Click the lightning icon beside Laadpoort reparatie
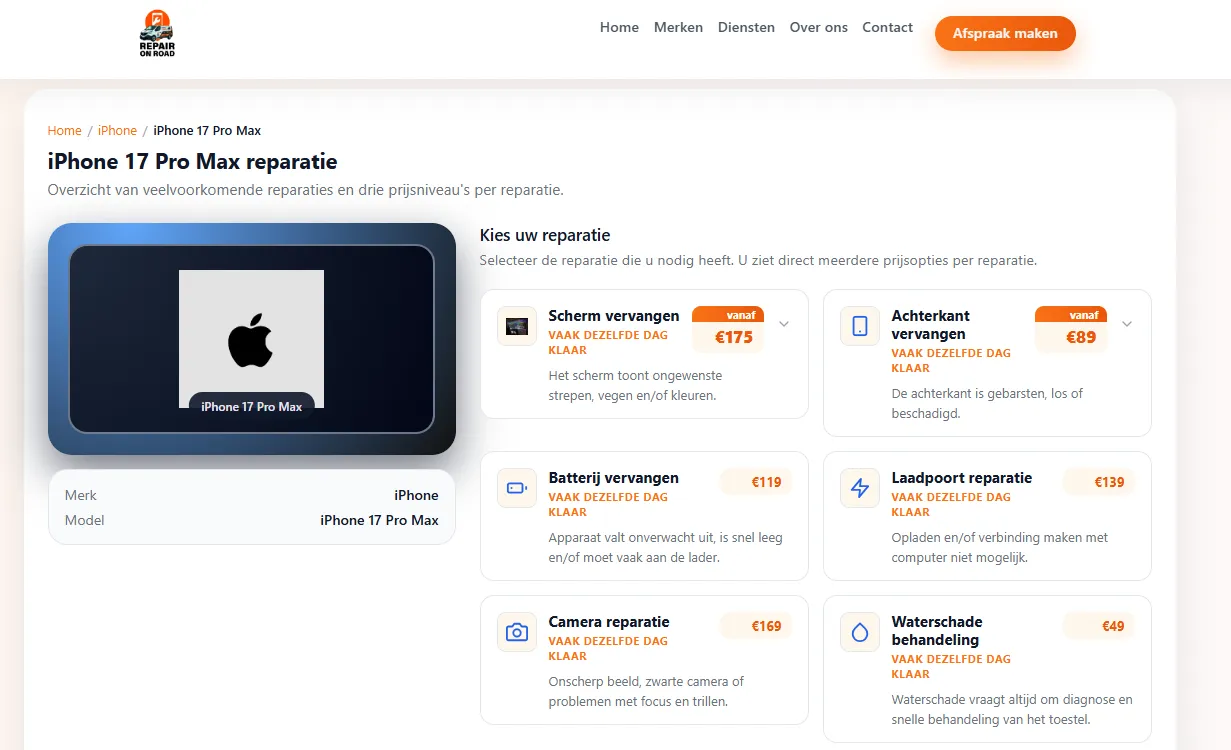This screenshot has width=1231, height=750. pyautogui.click(x=860, y=488)
